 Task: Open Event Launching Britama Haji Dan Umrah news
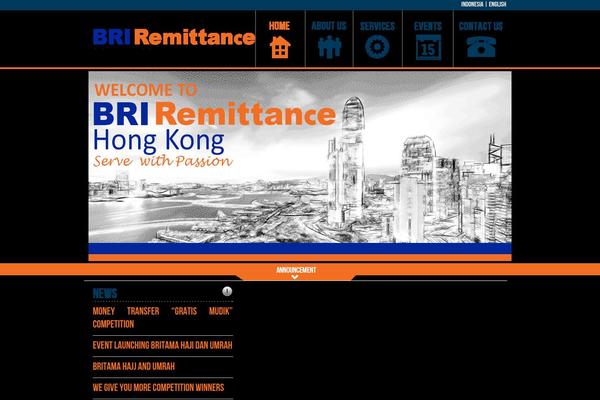(163, 345)
